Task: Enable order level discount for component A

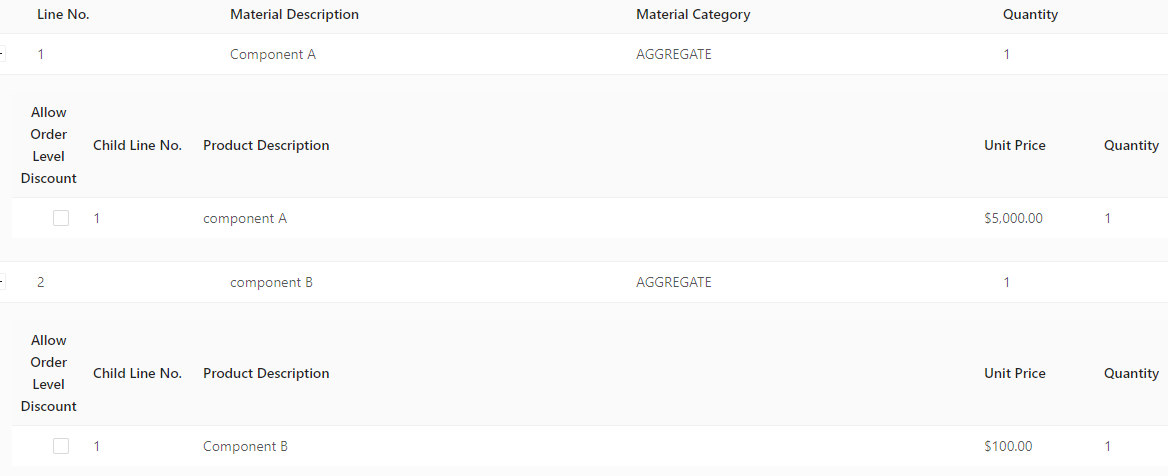Action: click(x=61, y=218)
